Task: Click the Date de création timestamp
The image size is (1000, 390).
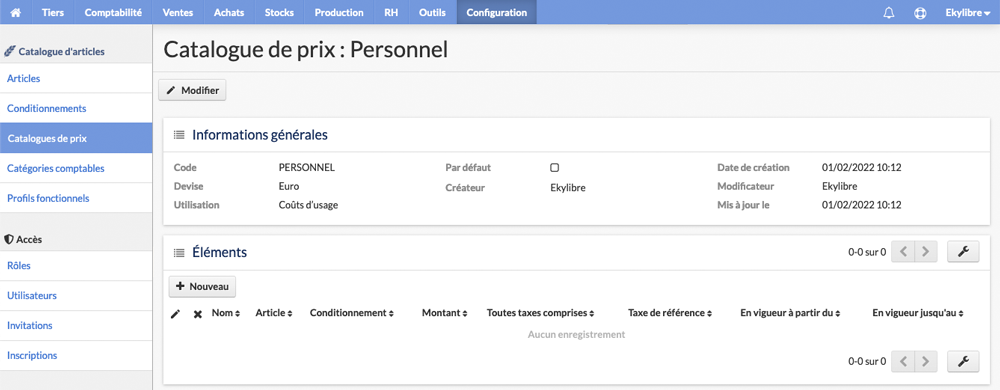Action: pyautogui.click(x=862, y=168)
